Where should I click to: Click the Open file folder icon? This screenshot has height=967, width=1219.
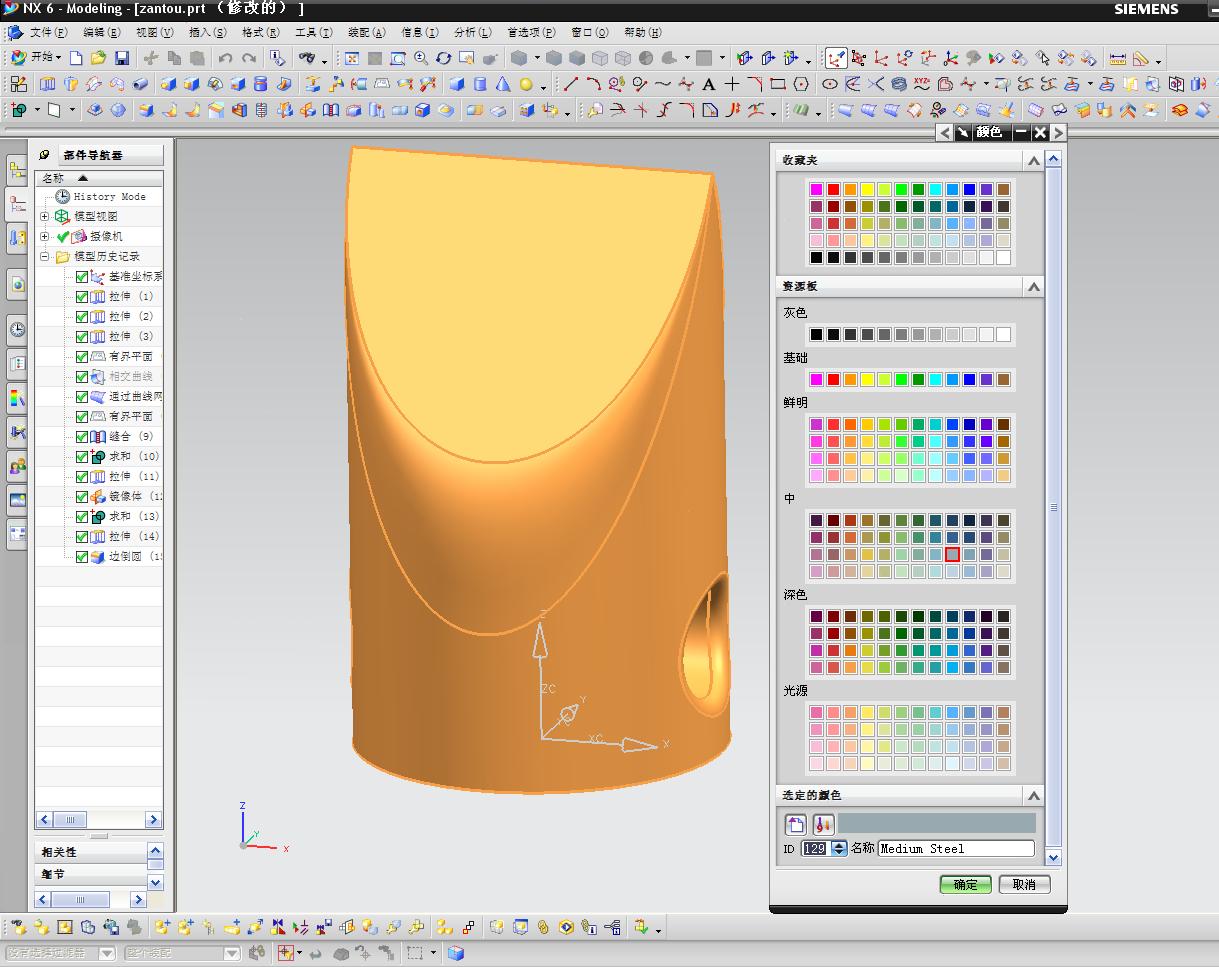(98, 58)
